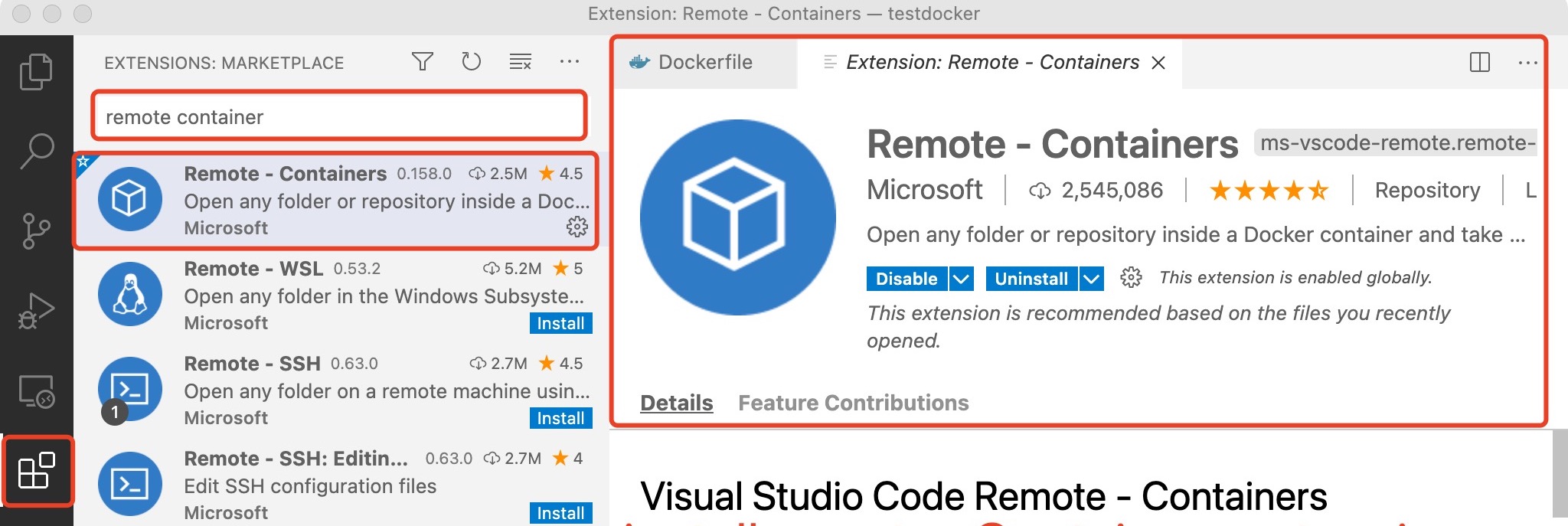Open the Source Control view
Image resolution: width=1568 pixels, height=526 pixels.
(36, 230)
